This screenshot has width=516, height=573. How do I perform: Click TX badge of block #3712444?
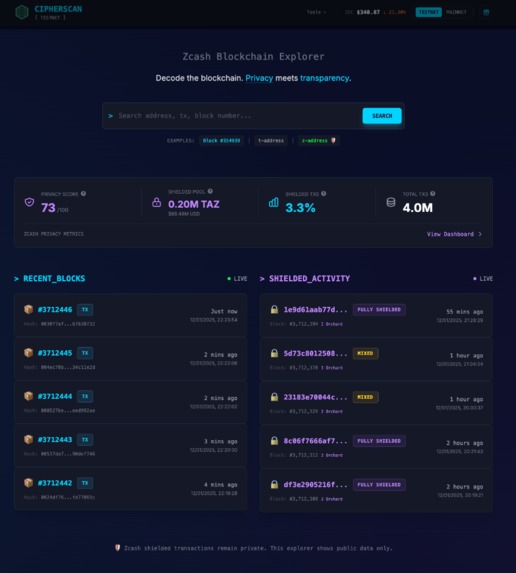click(x=85, y=396)
